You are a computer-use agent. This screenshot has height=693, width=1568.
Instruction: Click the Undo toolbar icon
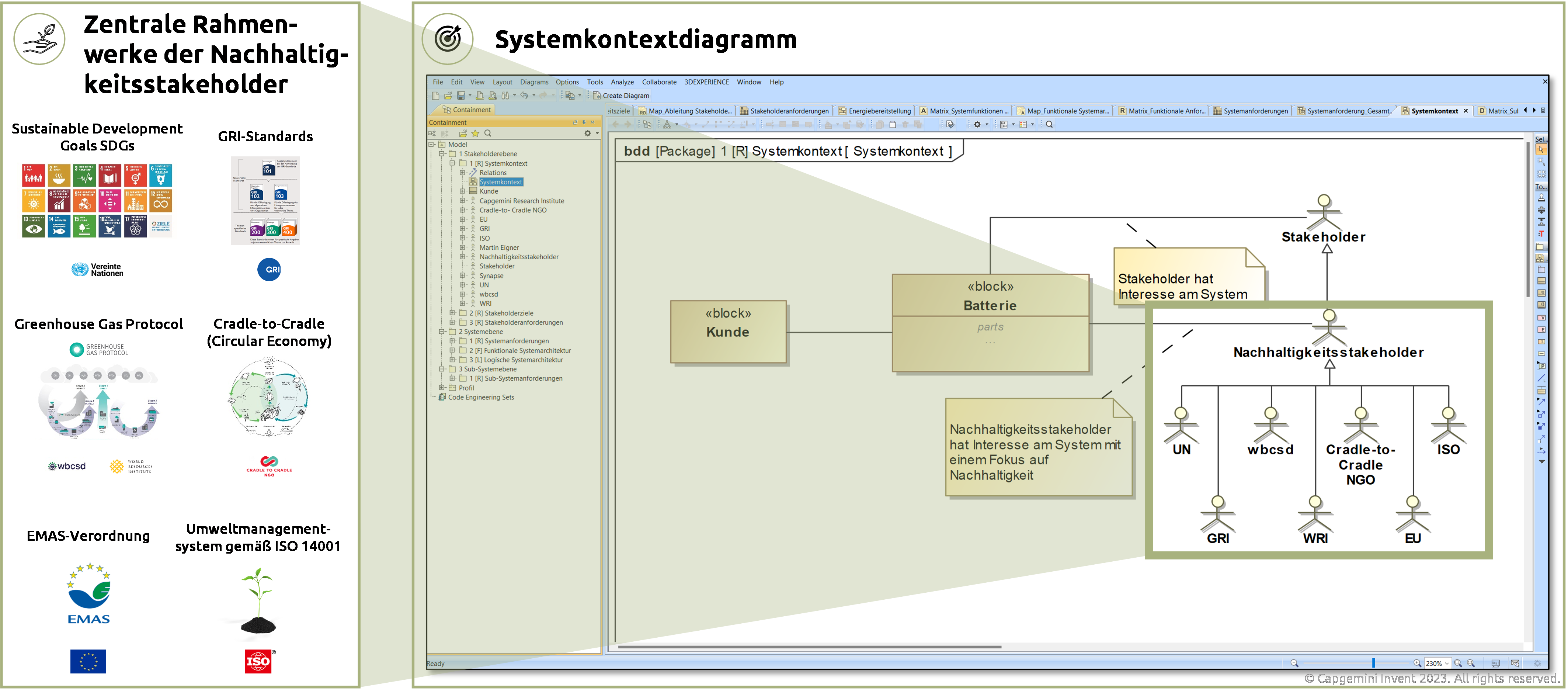(x=524, y=96)
